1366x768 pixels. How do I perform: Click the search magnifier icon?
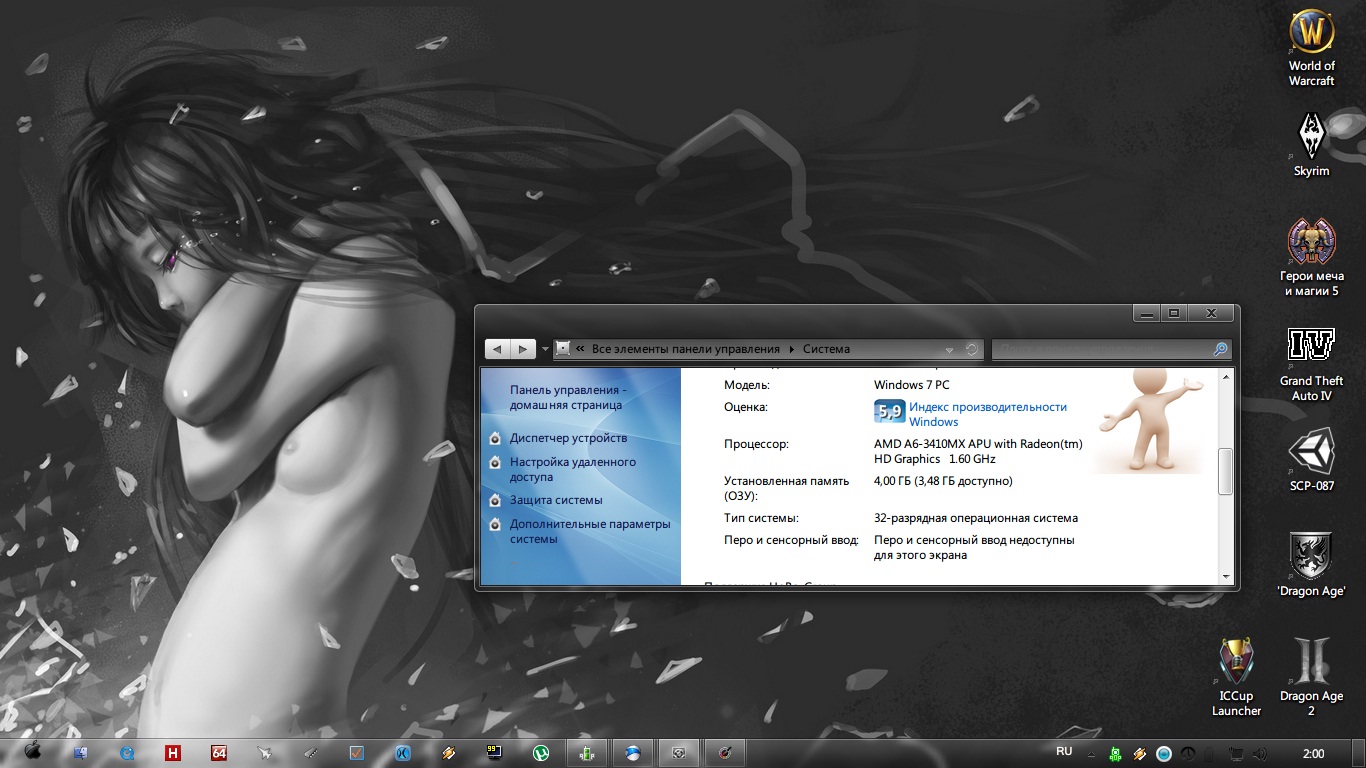tap(1220, 349)
